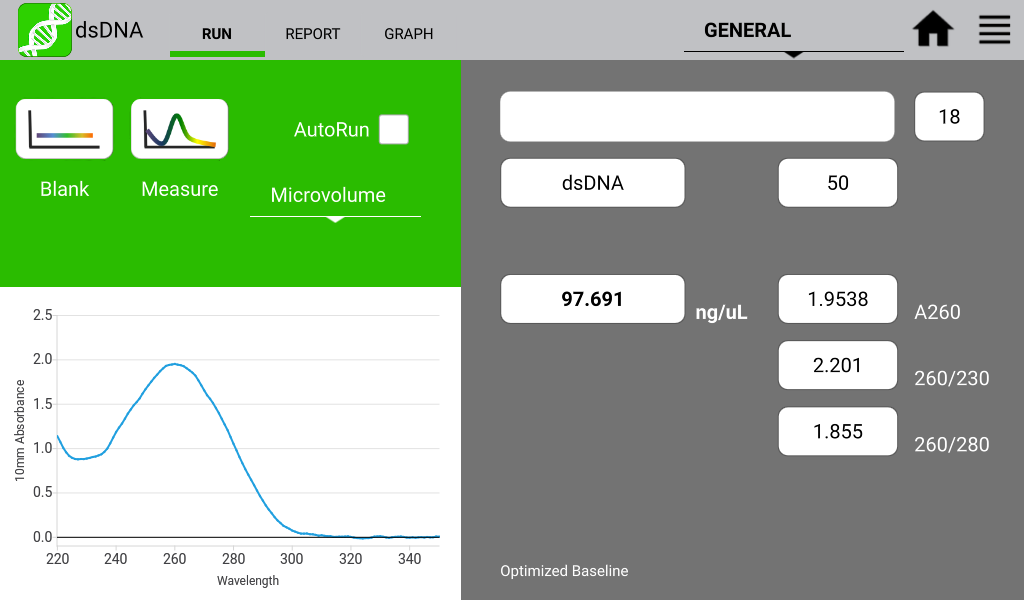Open the hamburger menu icon
This screenshot has height=600, width=1024.
[994, 30]
